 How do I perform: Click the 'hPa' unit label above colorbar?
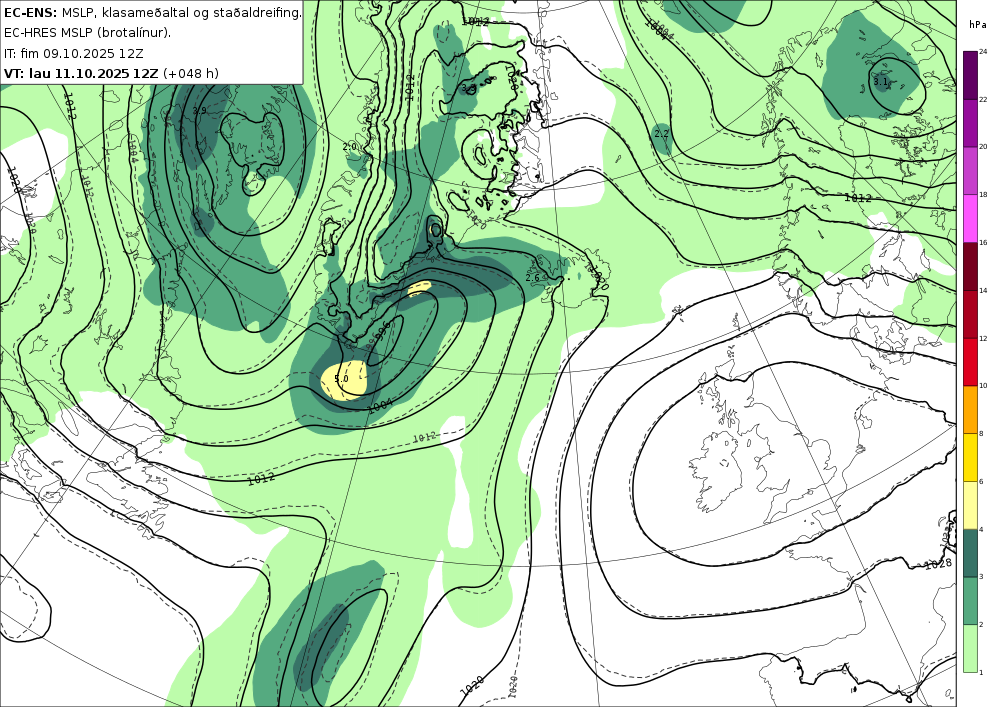pos(976,24)
